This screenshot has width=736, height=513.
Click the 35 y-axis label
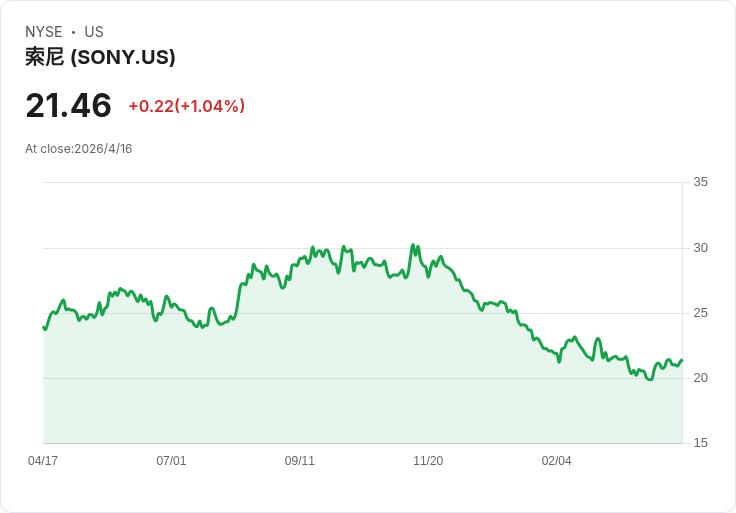click(700, 182)
